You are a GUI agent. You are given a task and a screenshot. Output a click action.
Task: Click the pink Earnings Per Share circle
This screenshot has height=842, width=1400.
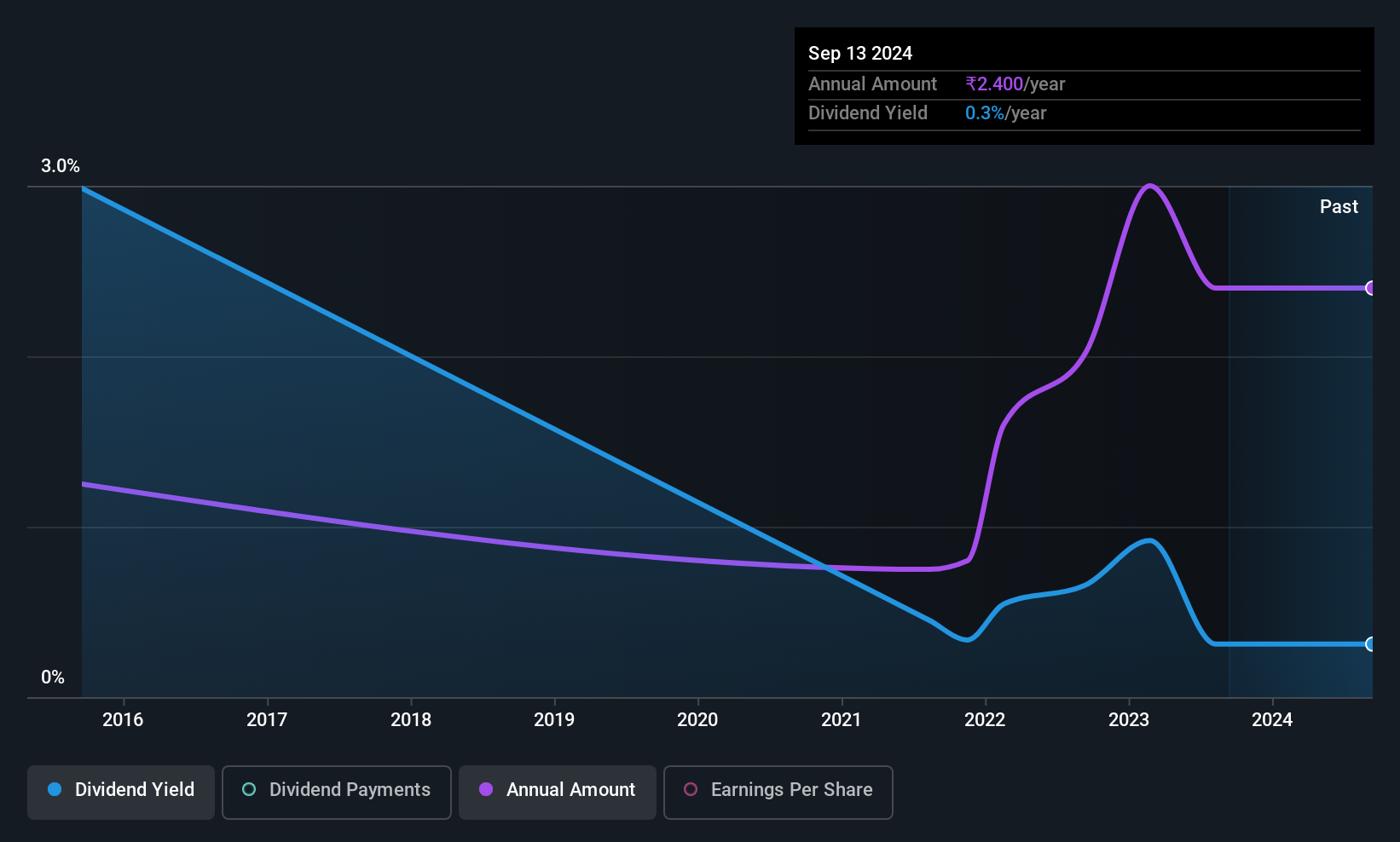click(691, 789)
